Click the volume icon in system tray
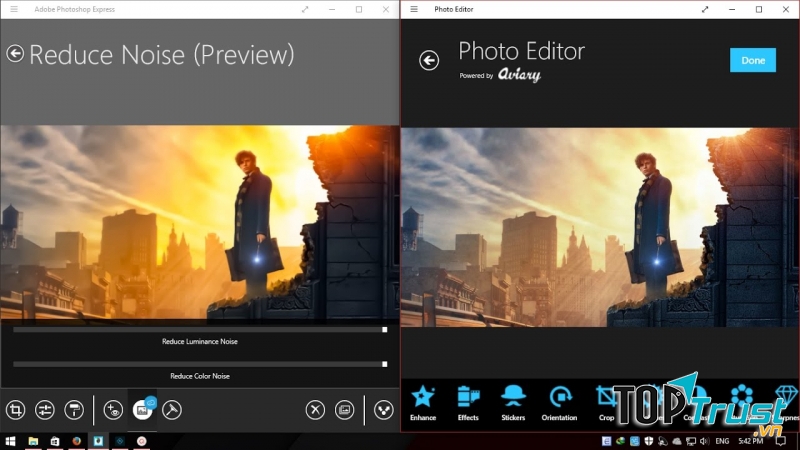This screenshot has width=800, height=450. tap(705, 441)
